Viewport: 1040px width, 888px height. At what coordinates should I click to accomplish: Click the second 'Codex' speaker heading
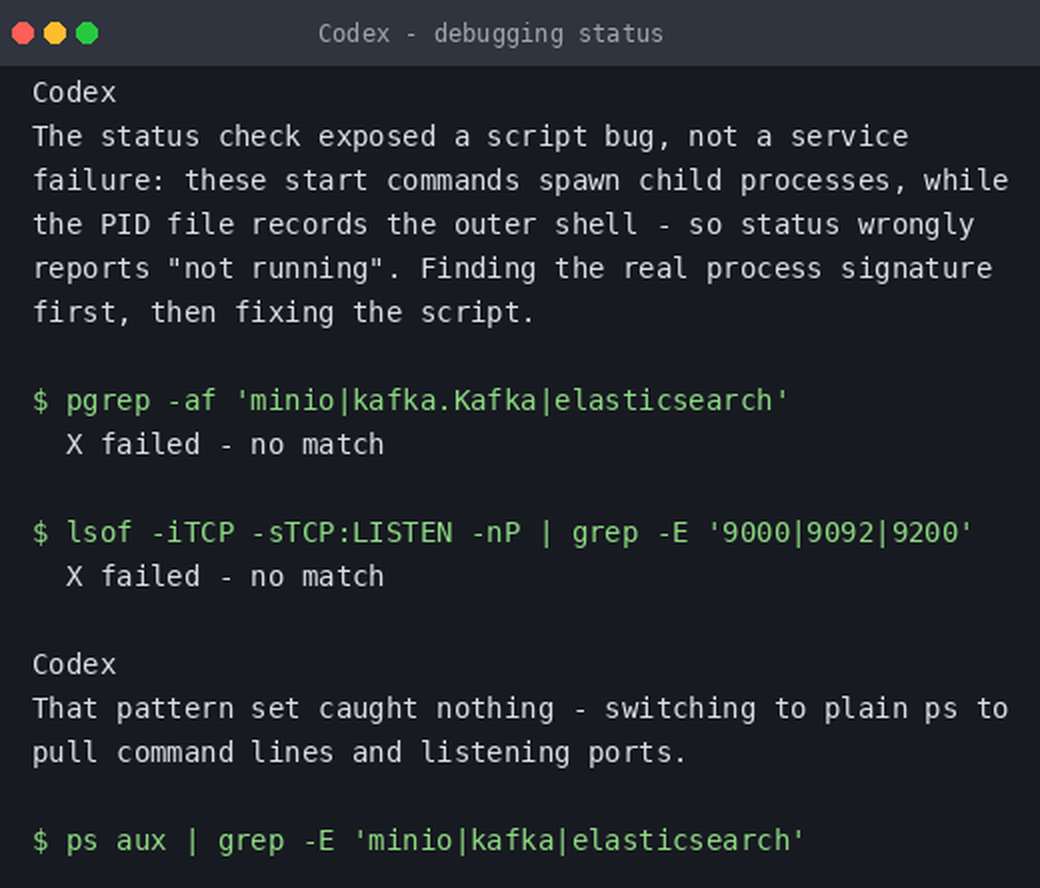(x=74, y=665)
